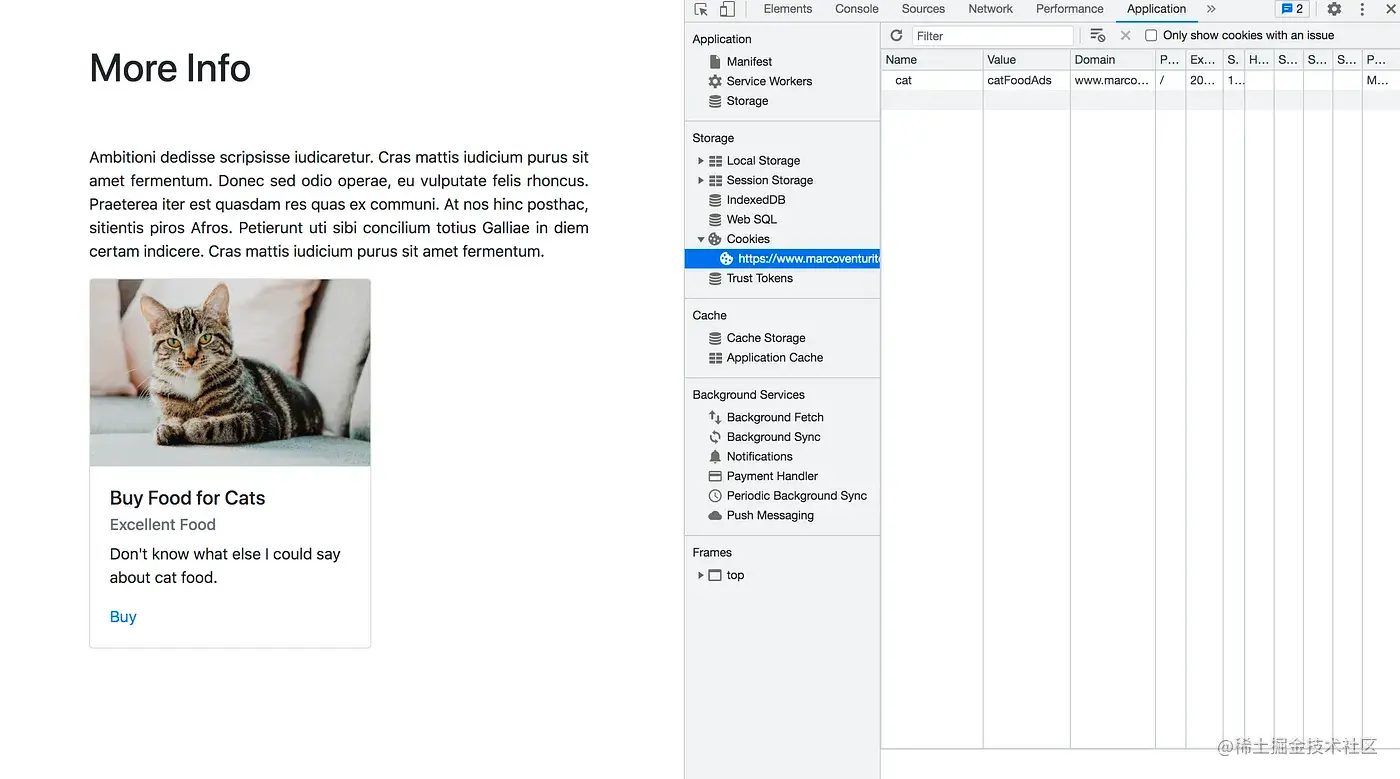The width and height of the screenshot is (1400, 779).
Task: Enable Only show cookies with an issue
Action: [x=1151, y=35]
